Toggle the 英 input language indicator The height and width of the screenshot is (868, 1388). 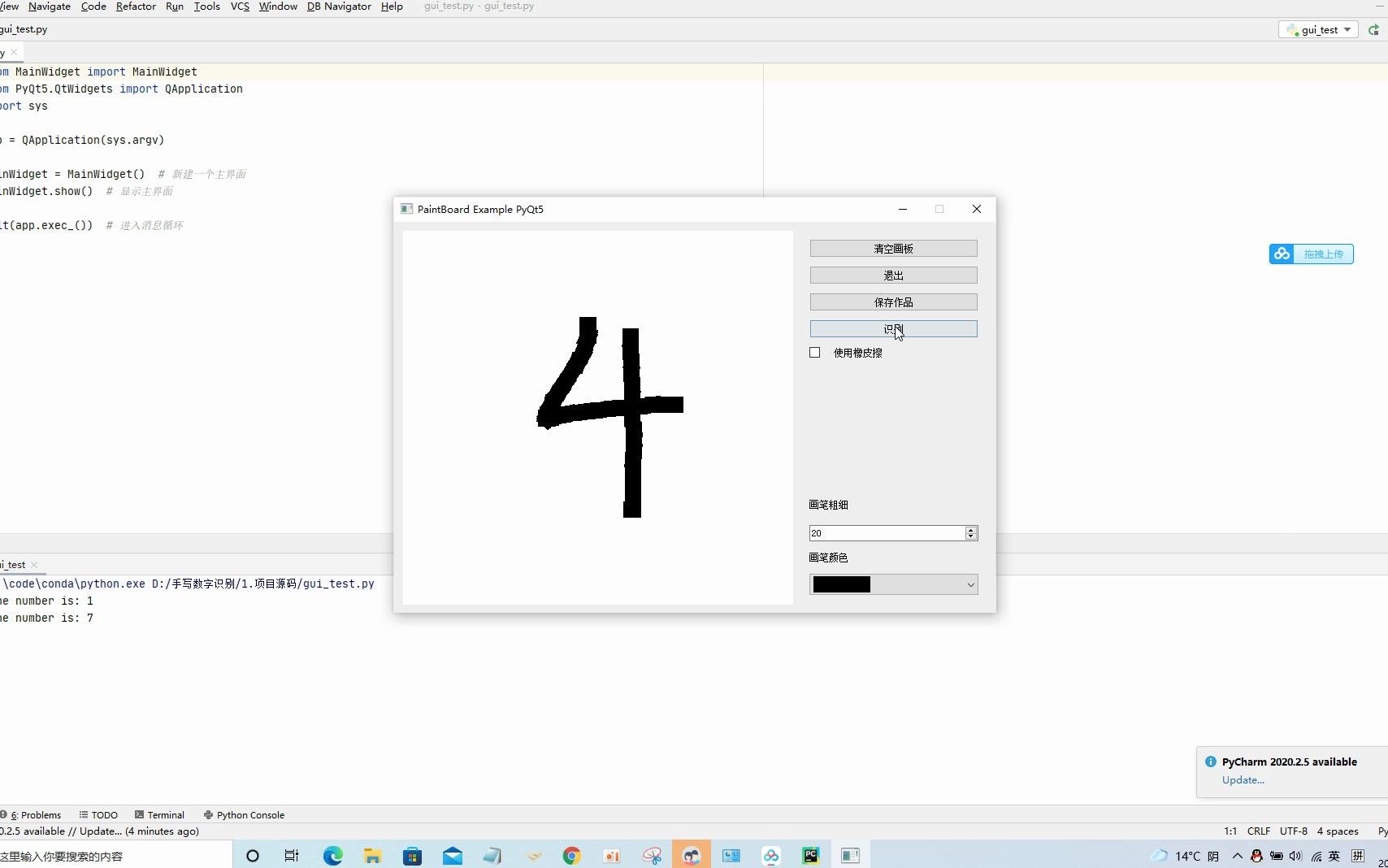point(1334,856)
